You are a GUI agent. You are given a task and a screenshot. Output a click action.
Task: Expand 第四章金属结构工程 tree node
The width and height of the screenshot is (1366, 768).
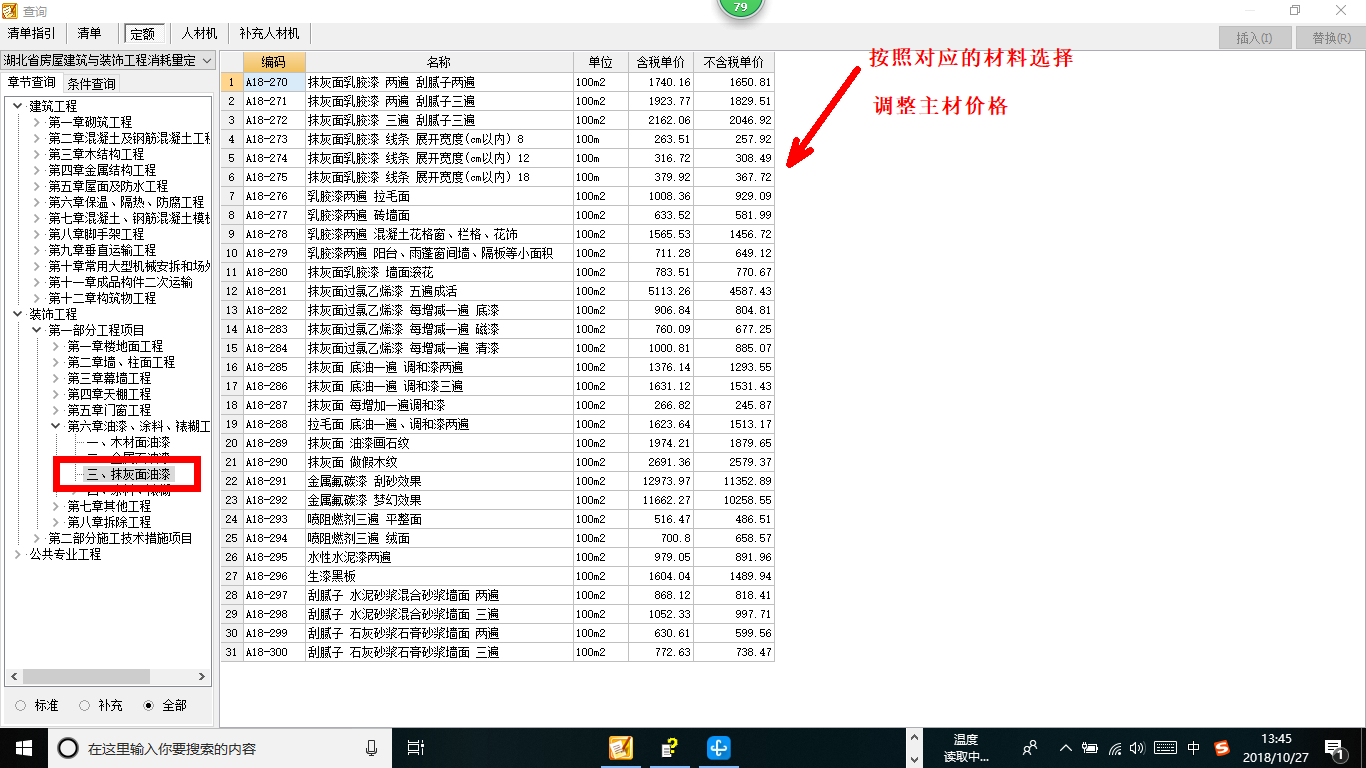click(36, 170)
